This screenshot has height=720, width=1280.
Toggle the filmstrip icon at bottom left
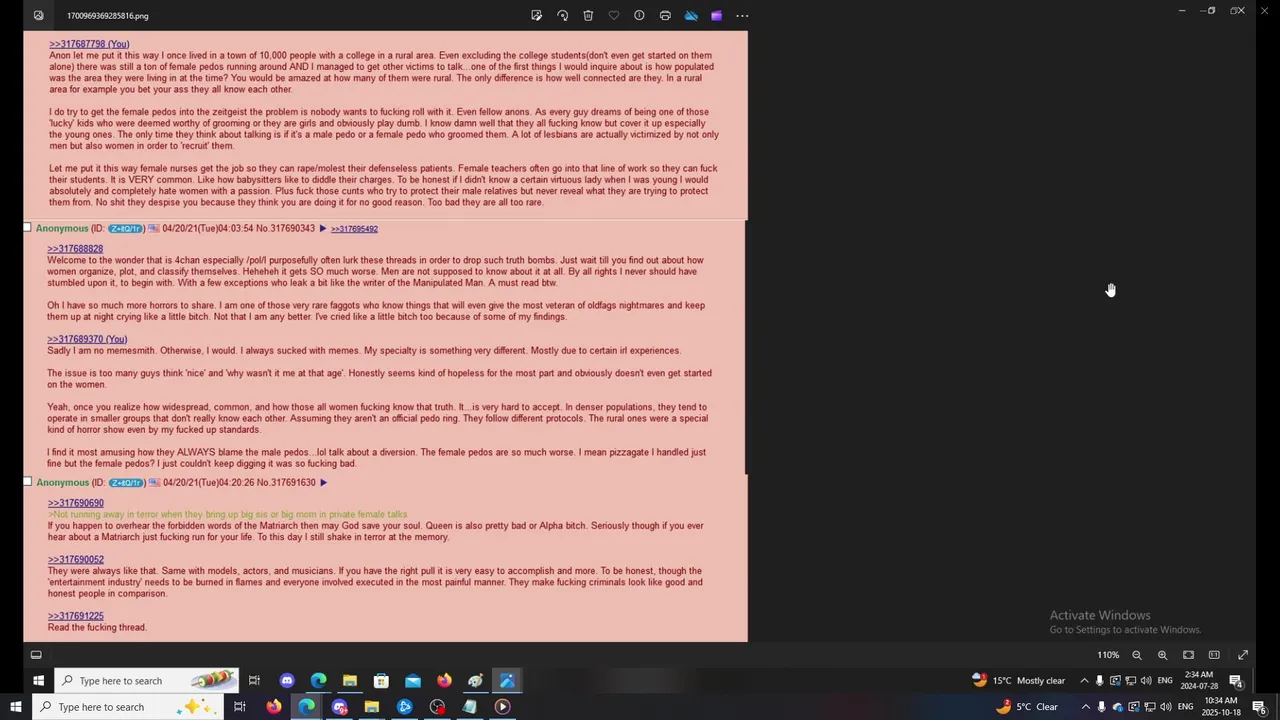[x=36, y=655]
